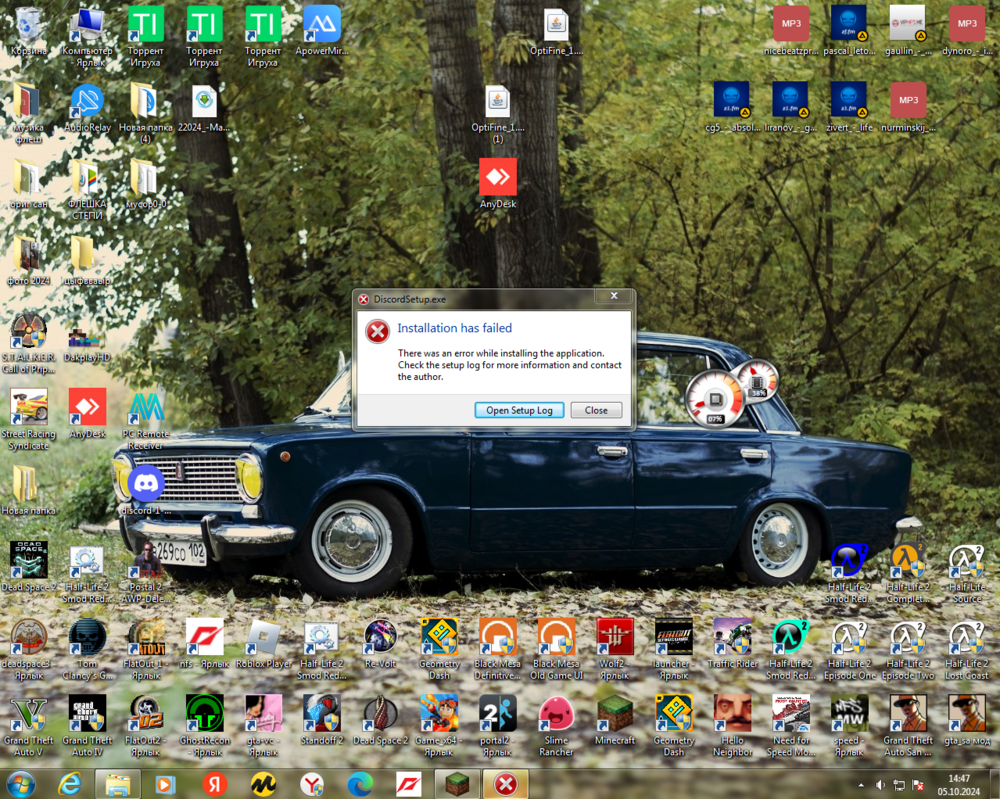Select the discord 1 installer icon
Screen dimensions: 1000x799
click(x=146, y=490)
